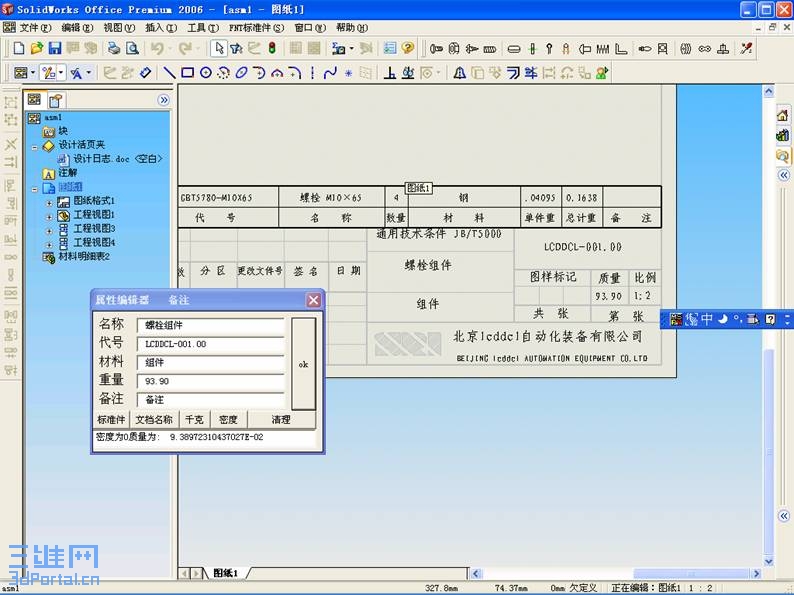The image size is (794, 595).
Task: Open the Design Library home icon in task pane
Action: point(782,115)
